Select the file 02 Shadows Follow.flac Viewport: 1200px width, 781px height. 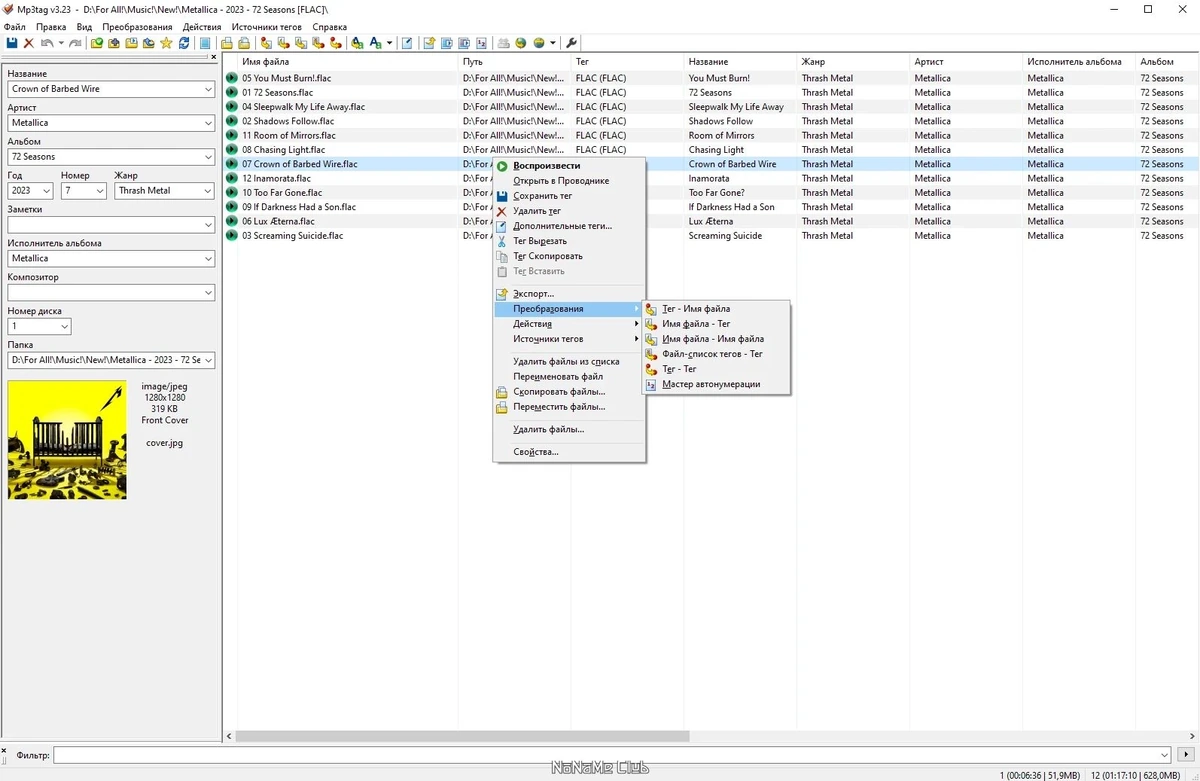[287, 121]
